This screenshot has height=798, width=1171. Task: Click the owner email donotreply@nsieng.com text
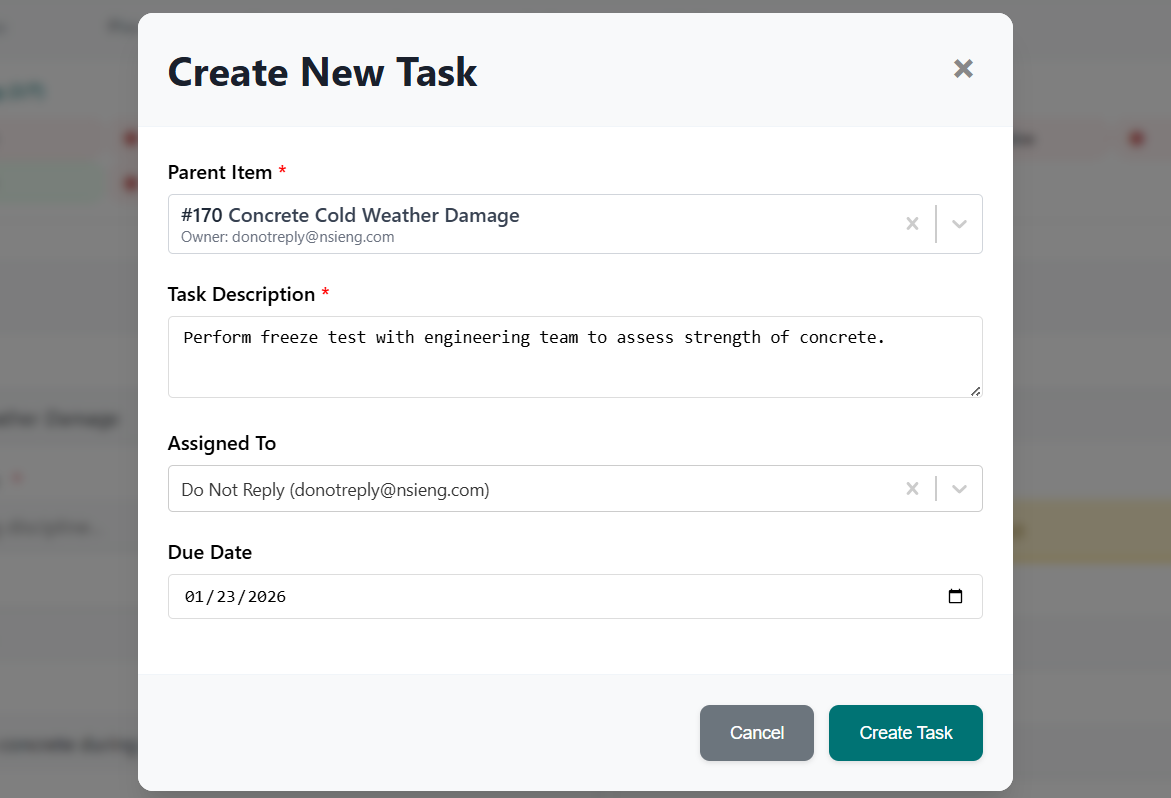pos(313,237)
